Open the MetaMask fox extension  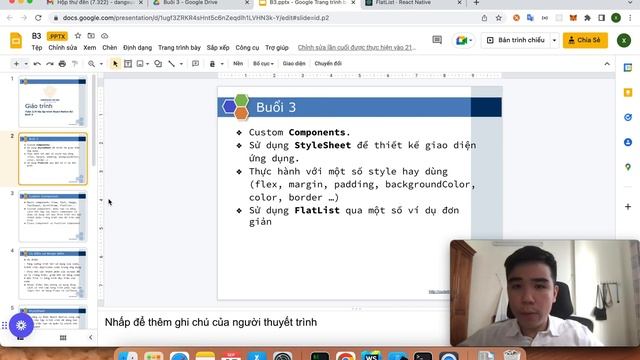[573, 18]
